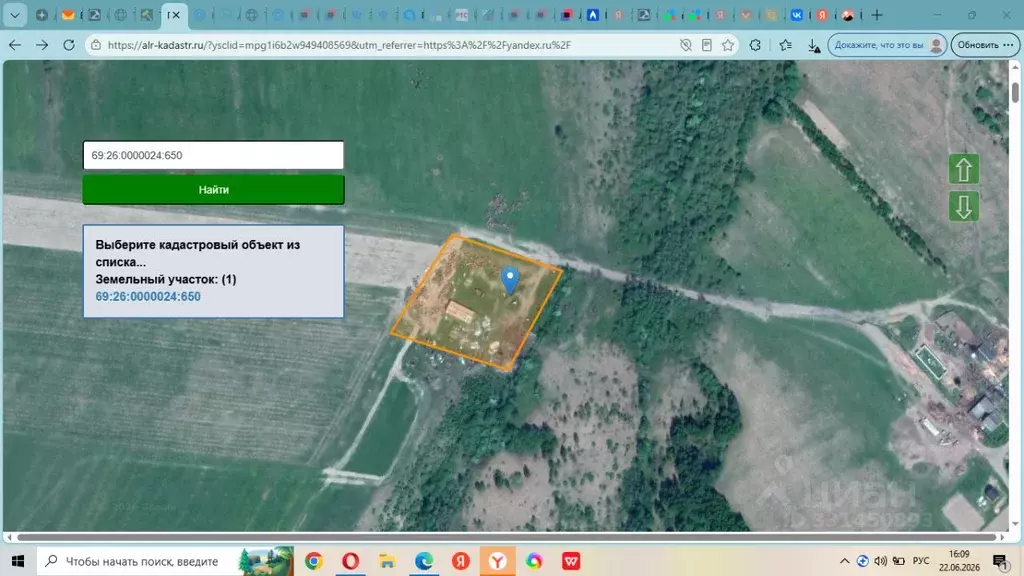Viewport: 1024px width, 576px height.
Task: Open Google Chrome from the taskbar
Action: tap(314, 561)
